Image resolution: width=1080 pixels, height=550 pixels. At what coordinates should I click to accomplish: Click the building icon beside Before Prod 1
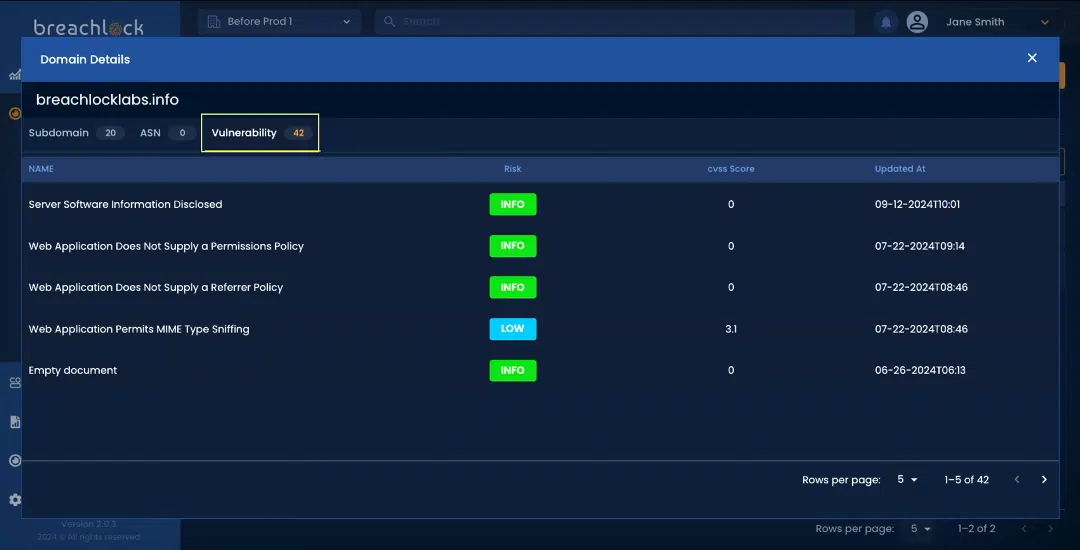click(x=214, y=22)
